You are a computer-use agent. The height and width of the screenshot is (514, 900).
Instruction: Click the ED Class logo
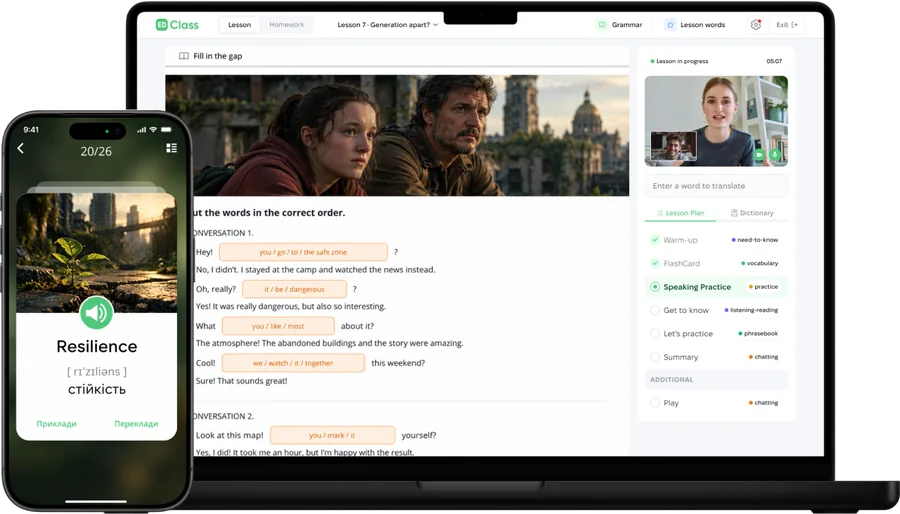(x=177, y=25)
